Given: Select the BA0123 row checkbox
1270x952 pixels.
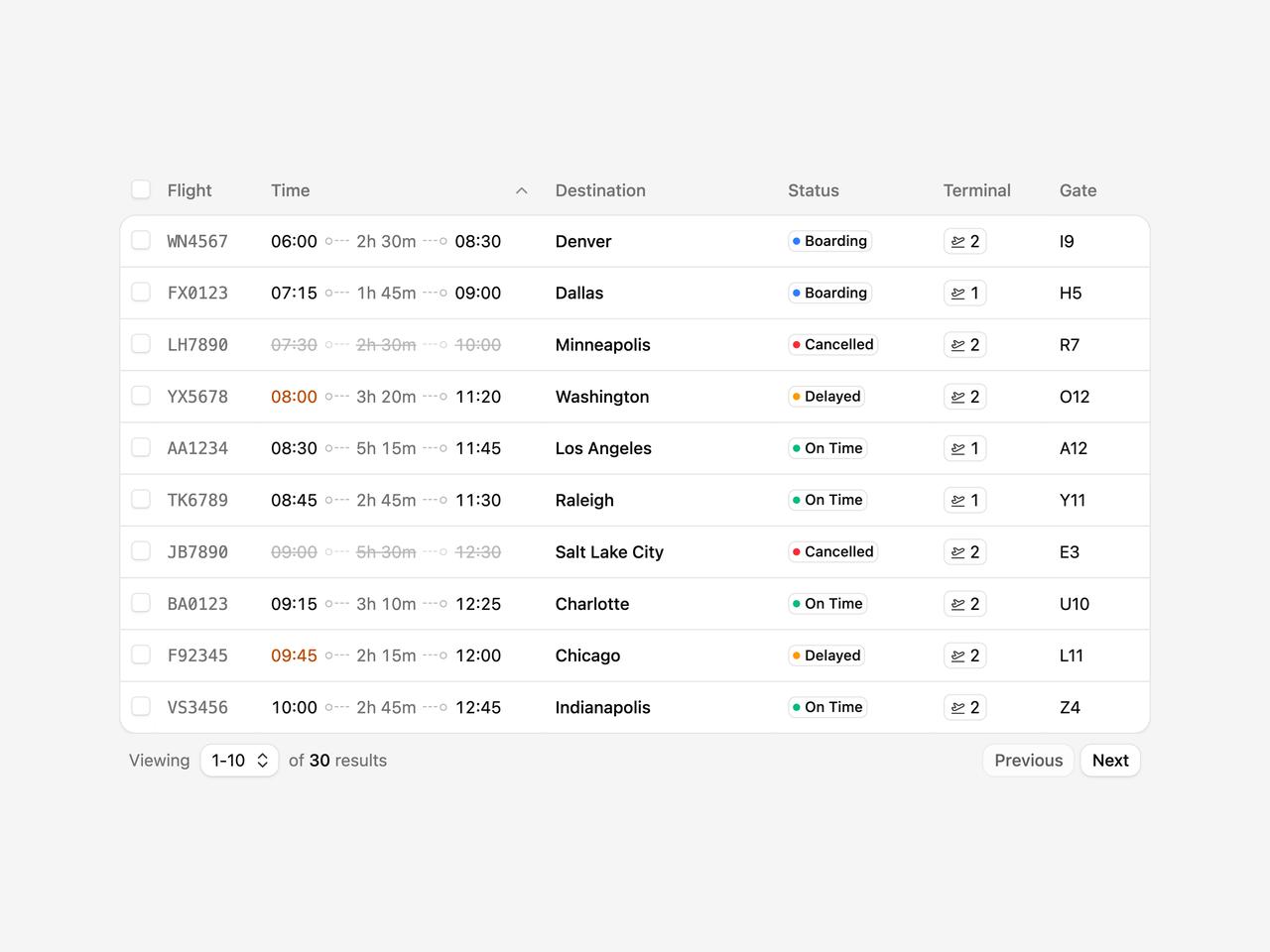Looking at the screenshot, I should pos(141,603).
